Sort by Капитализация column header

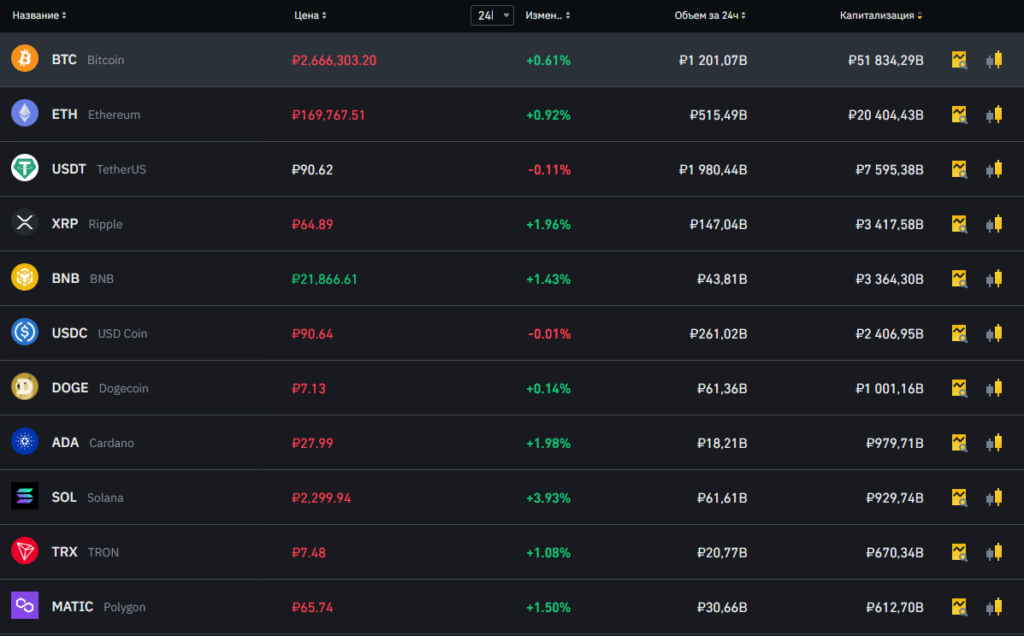(x=881, y=16)
